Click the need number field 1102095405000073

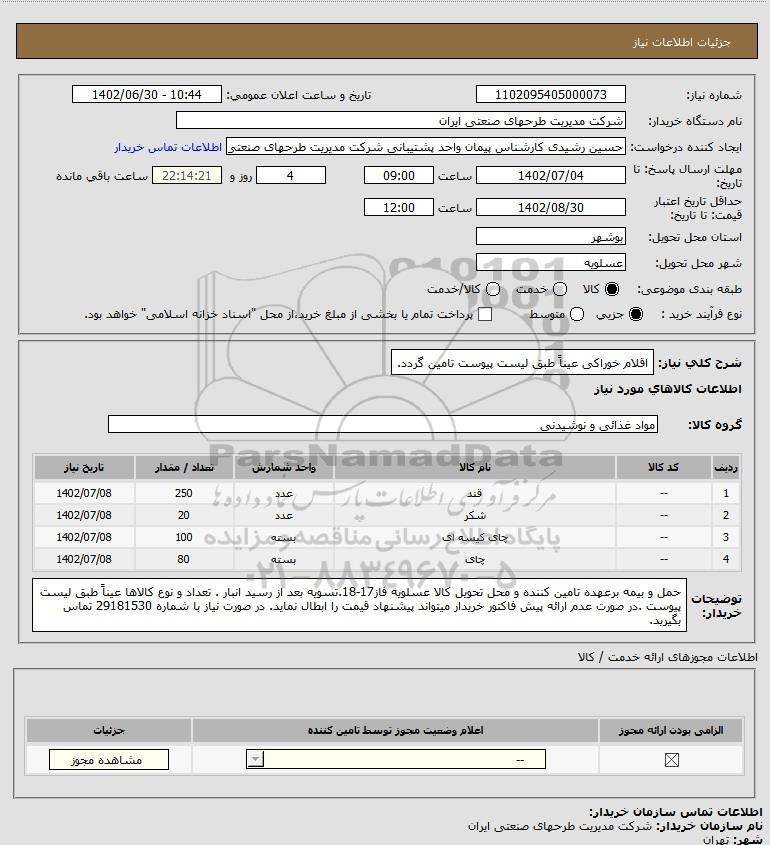coord(551,94)
